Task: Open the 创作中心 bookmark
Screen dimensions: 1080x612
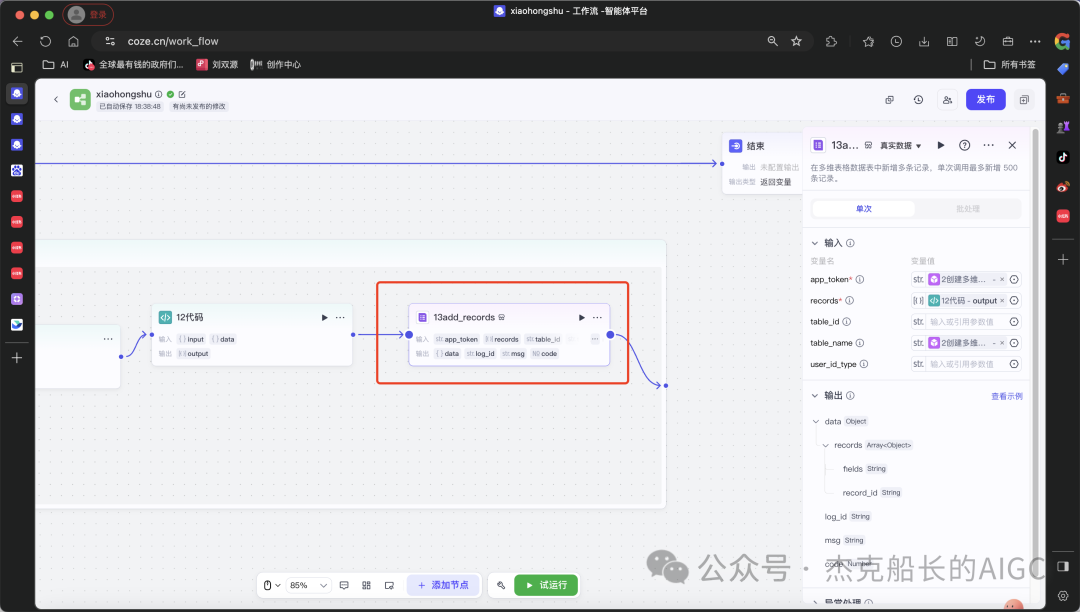Action: point(276,65)
